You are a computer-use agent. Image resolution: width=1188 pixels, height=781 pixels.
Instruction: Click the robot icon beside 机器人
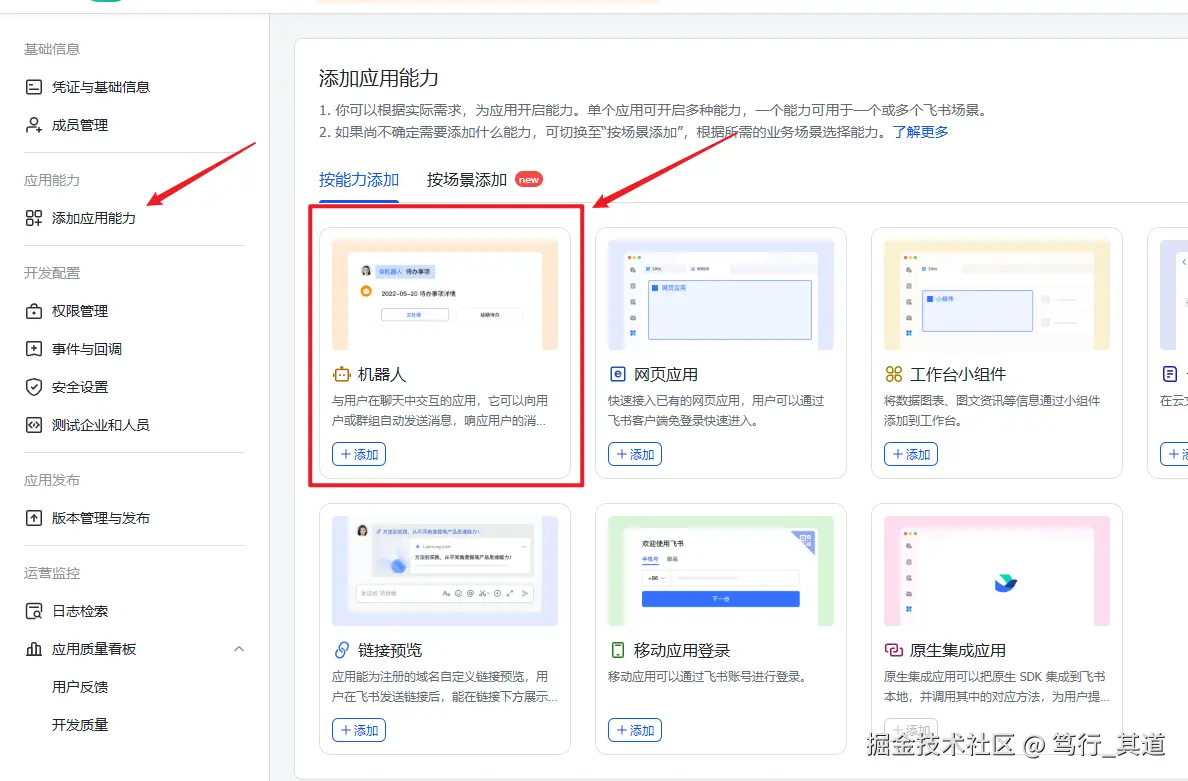(x=342, y=374)
